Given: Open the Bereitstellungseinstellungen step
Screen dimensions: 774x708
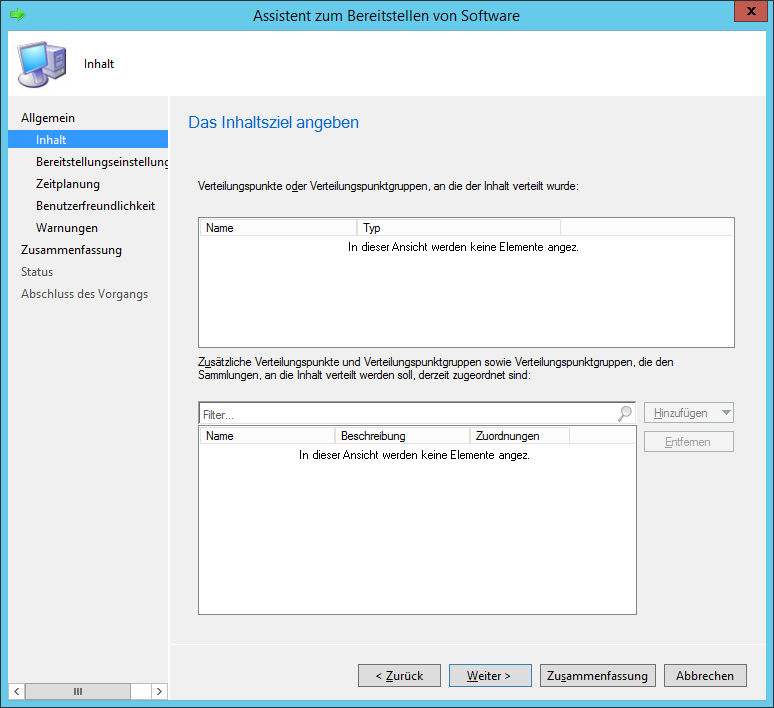Looking at the screenshot, I should 100,162.
